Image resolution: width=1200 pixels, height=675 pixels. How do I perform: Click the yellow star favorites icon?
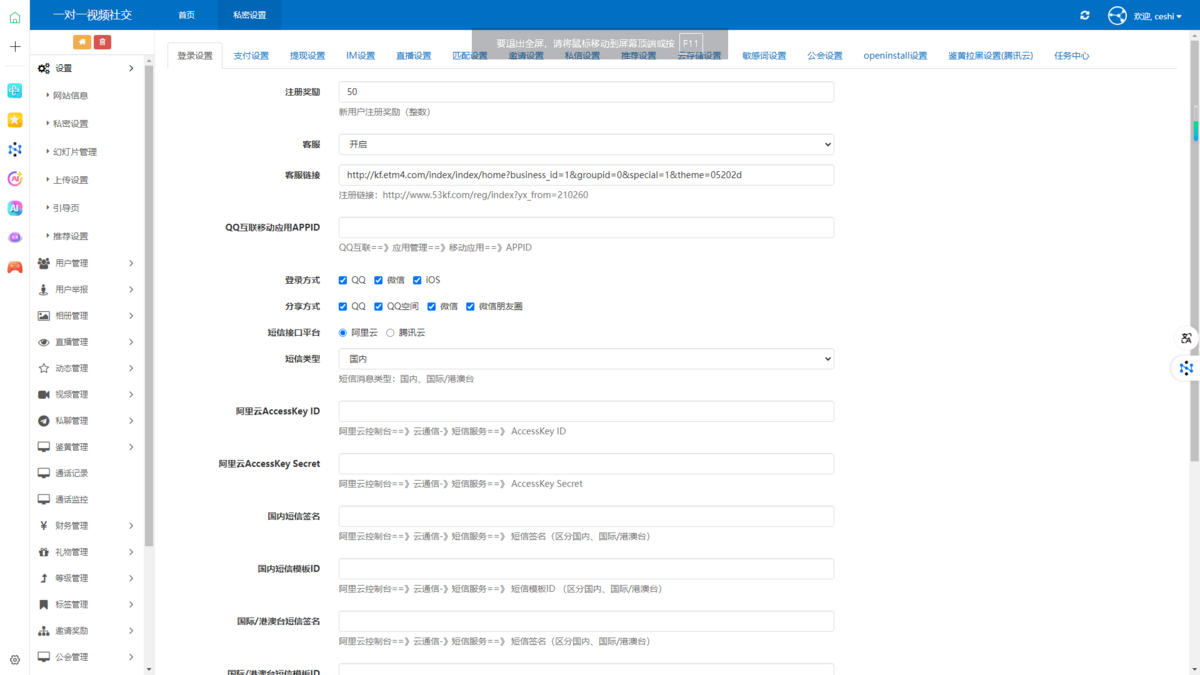15,120
